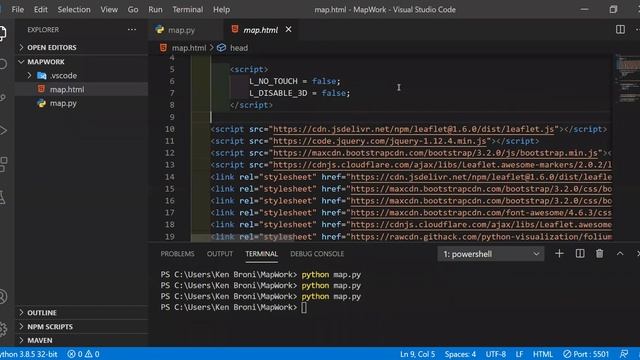The image size is (640, 360).
Task: Create a new terminal with plus icon
Action: [x=559, y=253]
